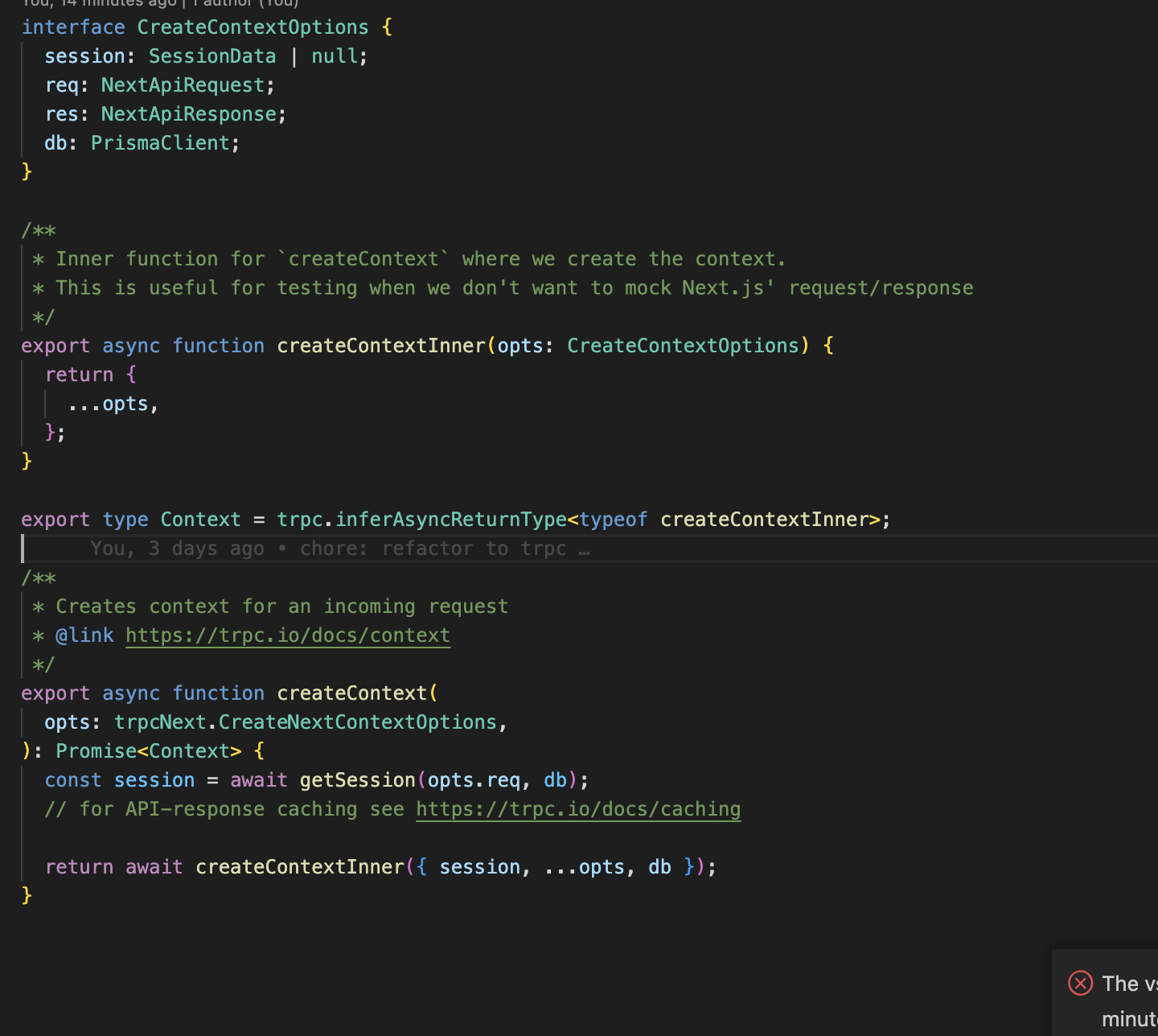Click the typeof keyword
Viewport: 1158px width, 1036px height.
[613, 520]
